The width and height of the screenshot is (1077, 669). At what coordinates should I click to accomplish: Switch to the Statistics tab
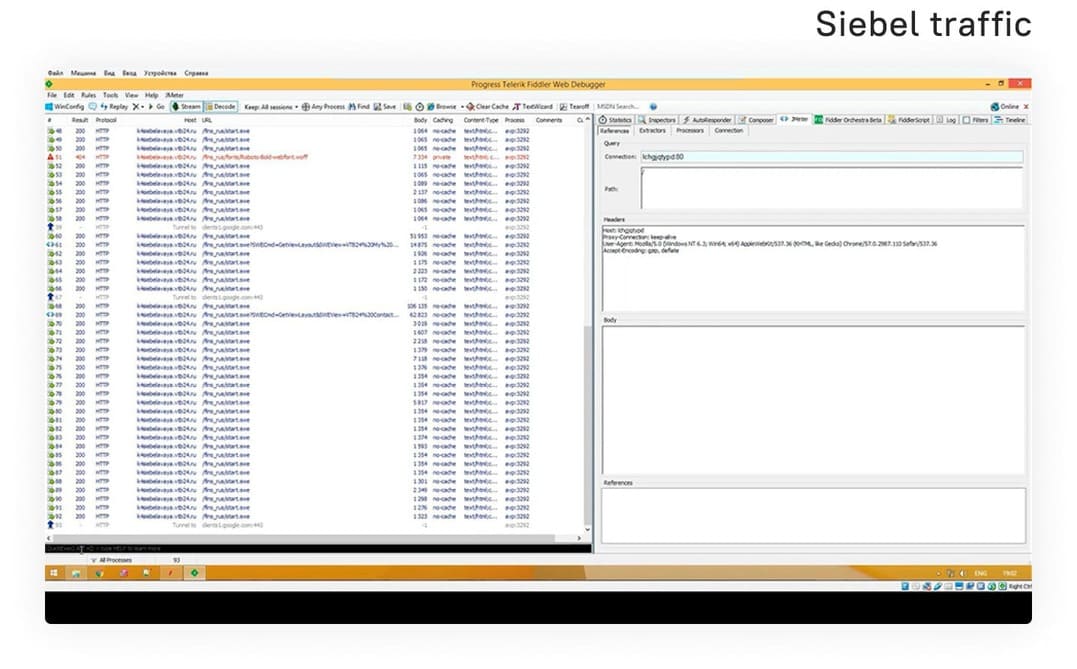(x=615, y=120)
